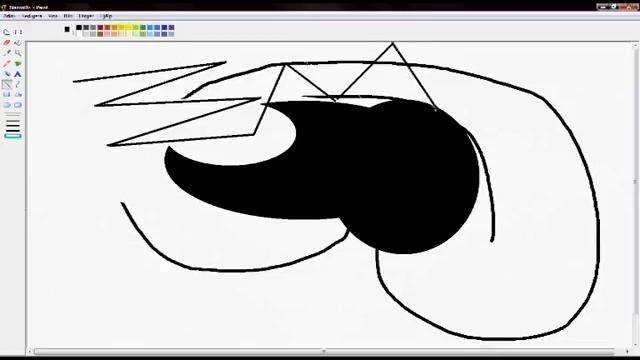Image resolution: width=640 pixels, height=360 pixels.
Task: Select the Fill With Color bucket tool
Action: tap(18, 42)
